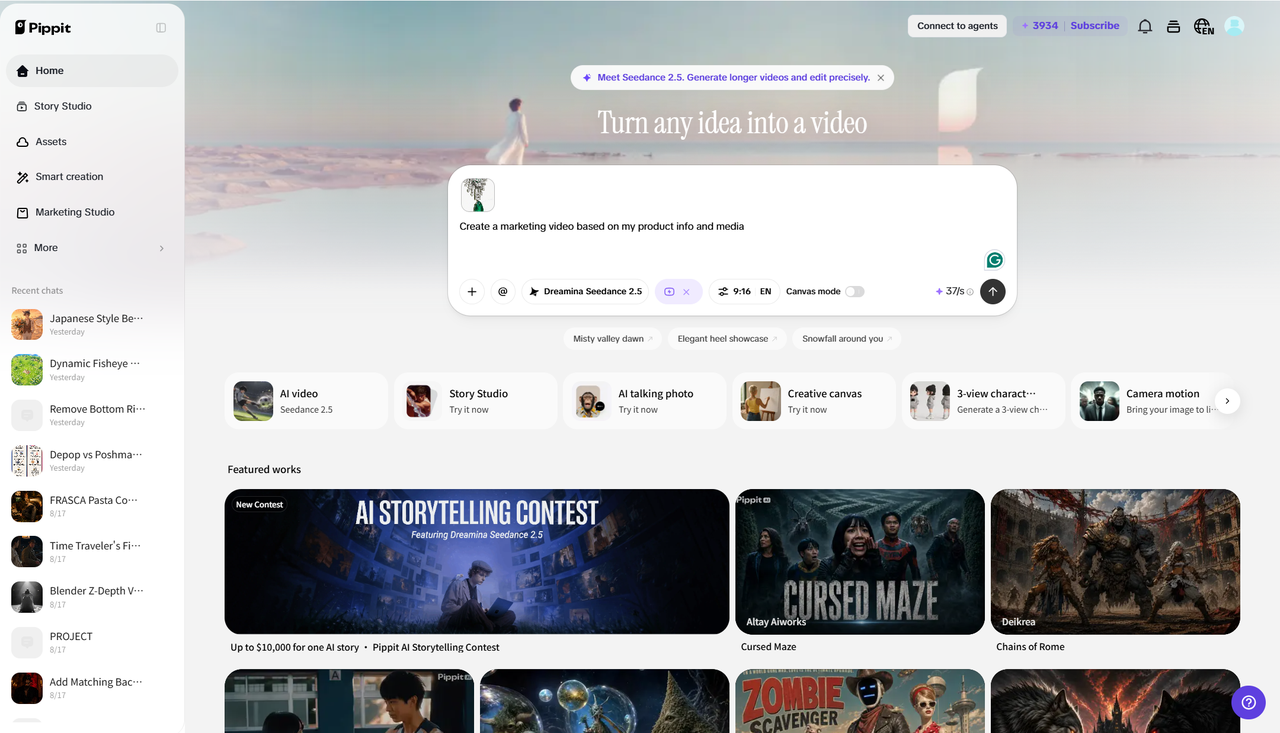1280x733 pixels.
Task: Click the Marketing Studio sidebar icon
Action: coord(22,213)
